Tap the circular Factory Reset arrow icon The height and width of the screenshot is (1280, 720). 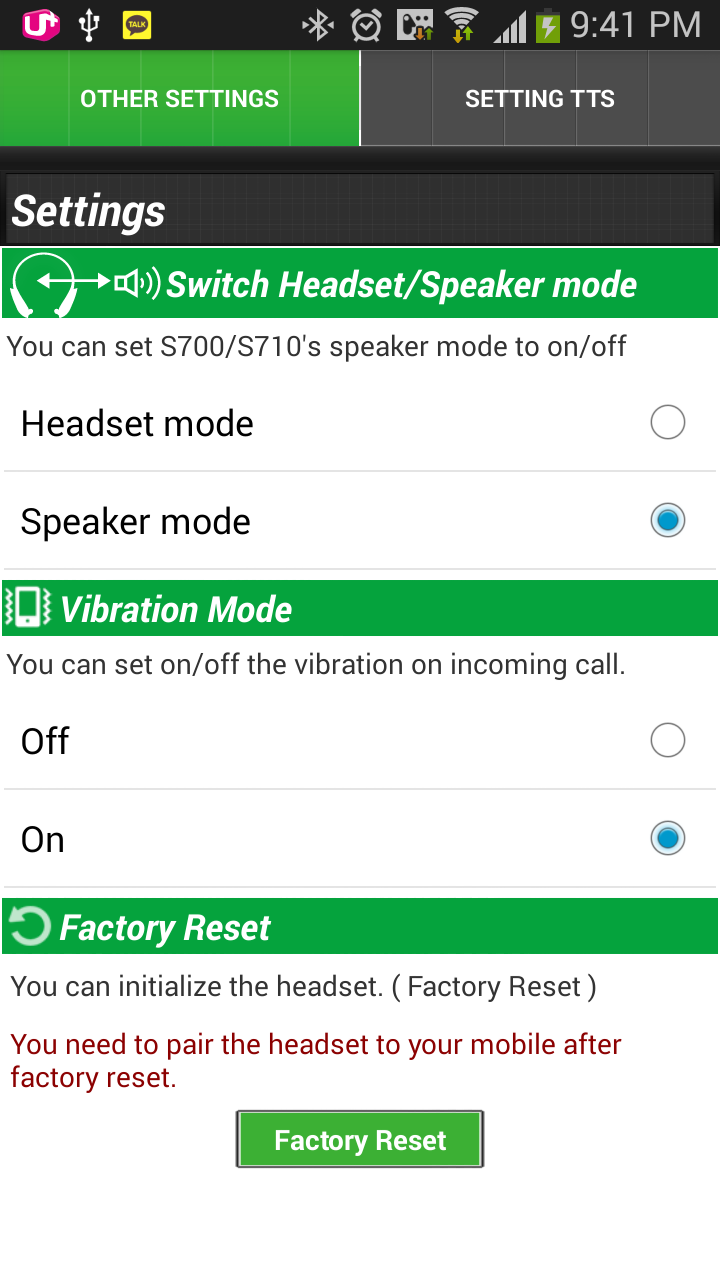tap(29, 926)
